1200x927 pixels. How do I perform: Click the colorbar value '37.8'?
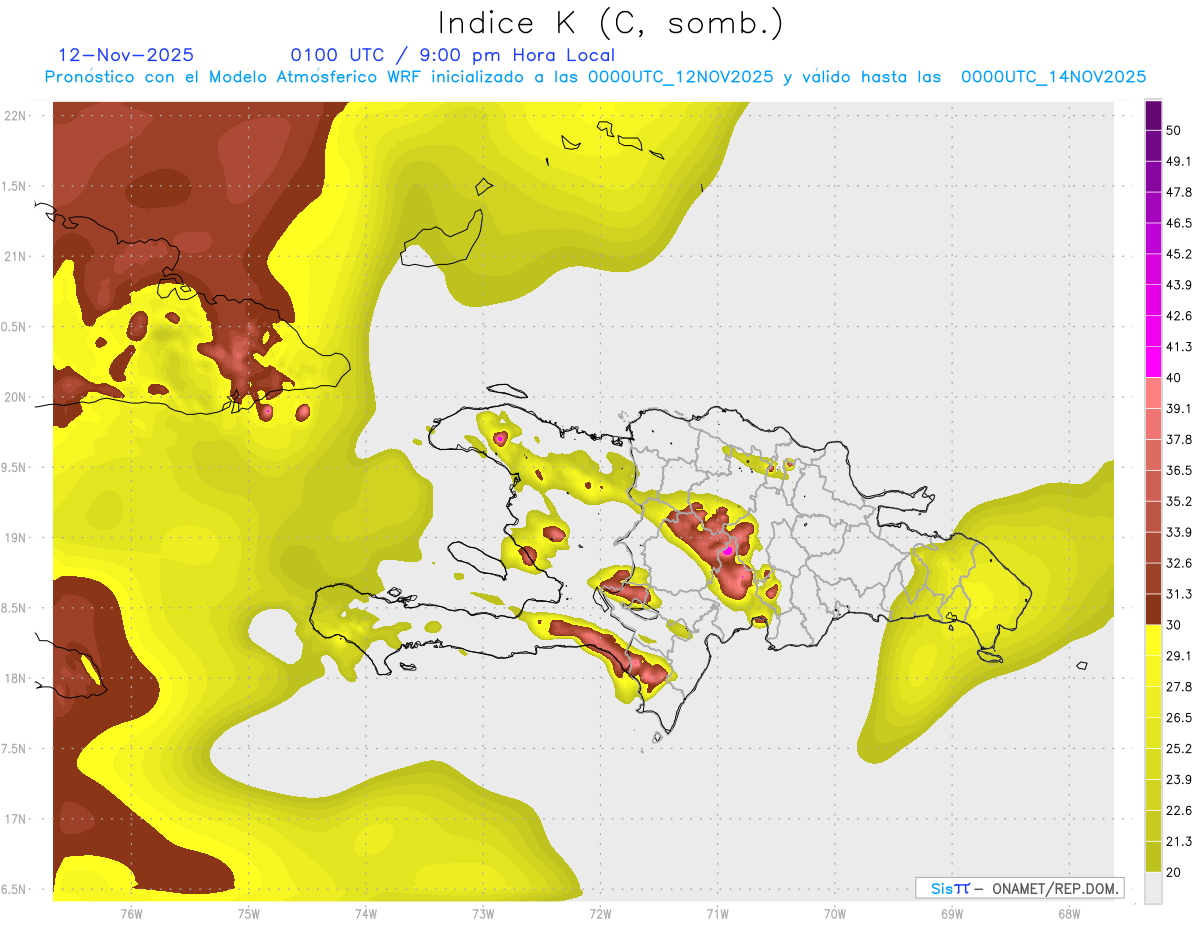click(x=1179, y=439)
